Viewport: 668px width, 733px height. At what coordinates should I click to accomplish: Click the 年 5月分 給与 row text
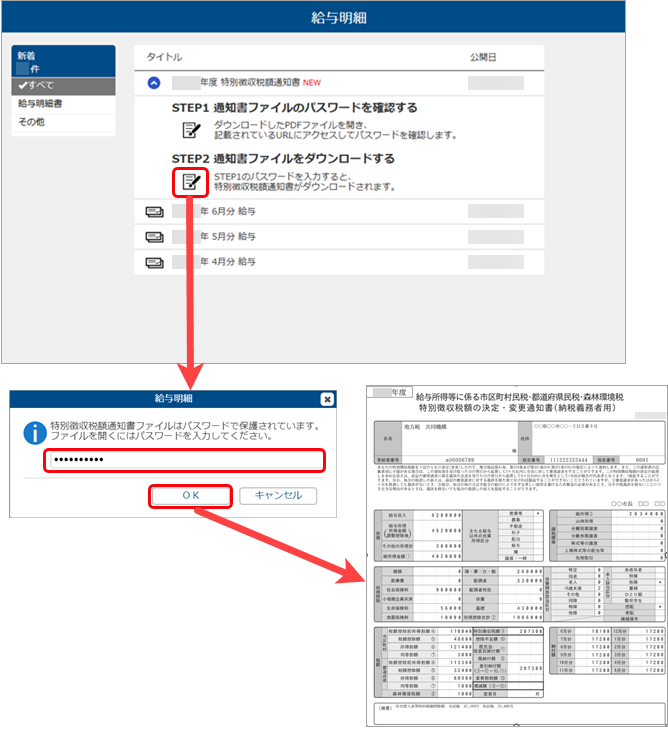[228, 237]
